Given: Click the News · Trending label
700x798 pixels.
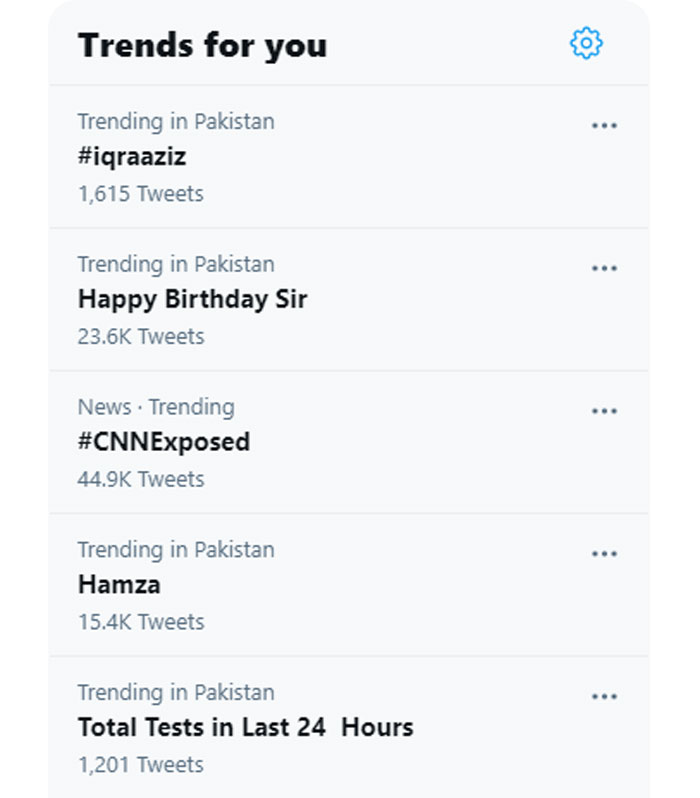Looking at the screenshot, I should pyautogui.click(x=156, y=407).
